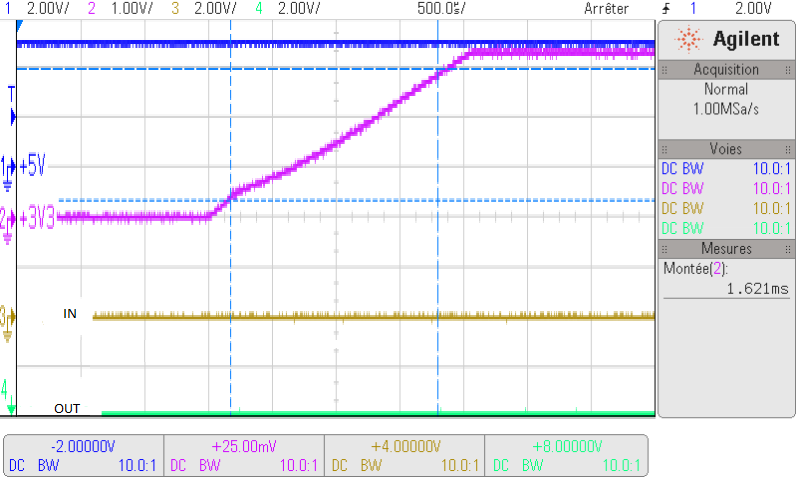The width and height of the screenshot is (796, 480).
Task: Click the IN signal label
Action: (x=70, y=314)
